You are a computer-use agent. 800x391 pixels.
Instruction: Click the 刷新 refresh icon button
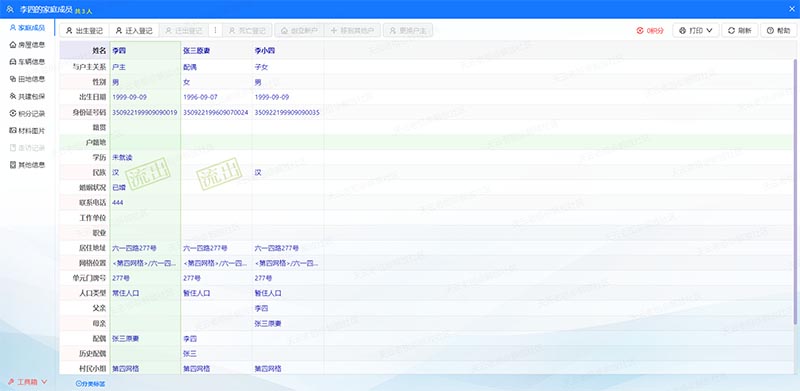point(740,31)
